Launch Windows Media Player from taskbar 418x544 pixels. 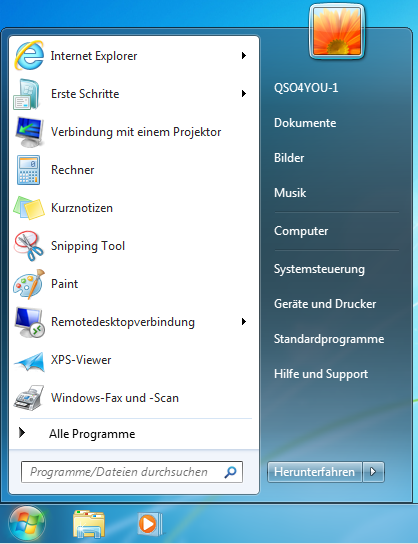pos(150,524)
